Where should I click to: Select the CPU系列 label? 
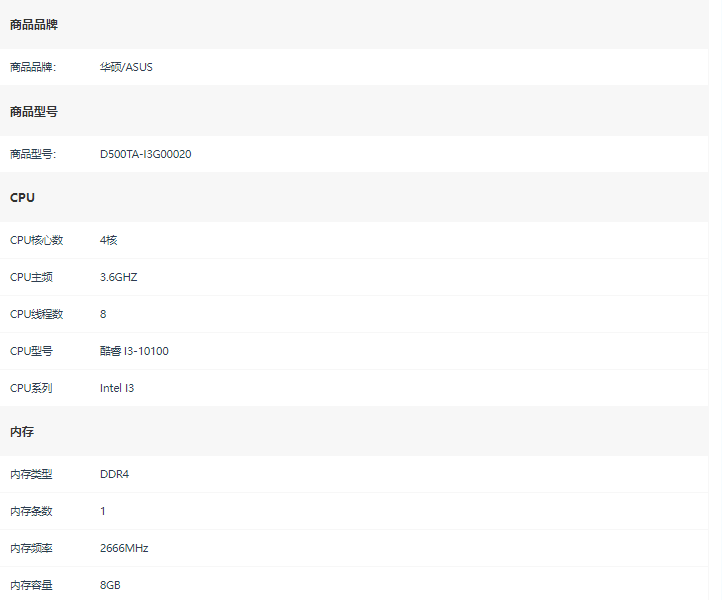pyautogui.click(x=31, y=388)
